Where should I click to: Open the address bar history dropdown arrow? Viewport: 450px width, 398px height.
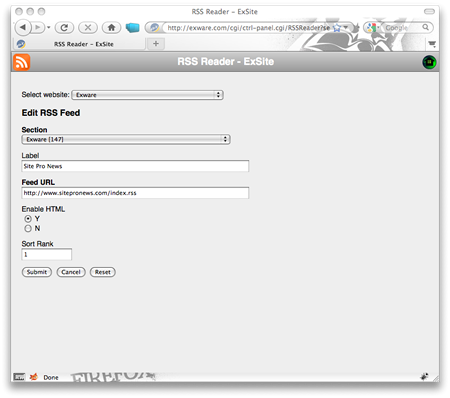pyautogui.click(x=346, y=27)
